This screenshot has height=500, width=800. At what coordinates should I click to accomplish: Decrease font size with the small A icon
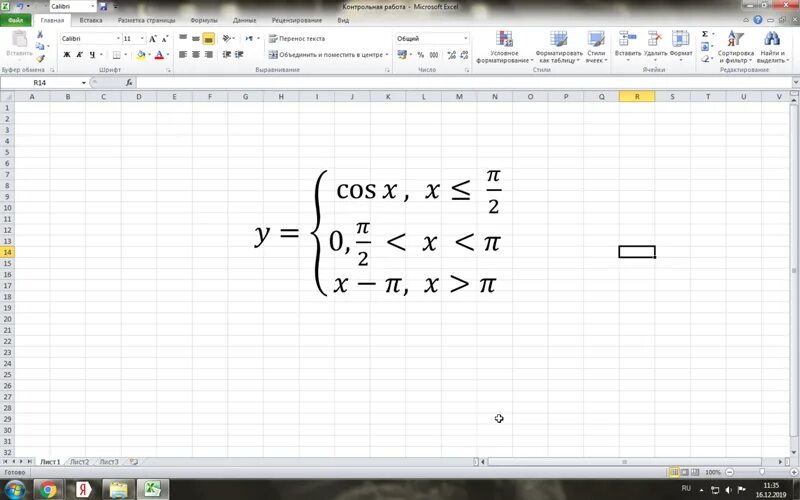point(165,39)
